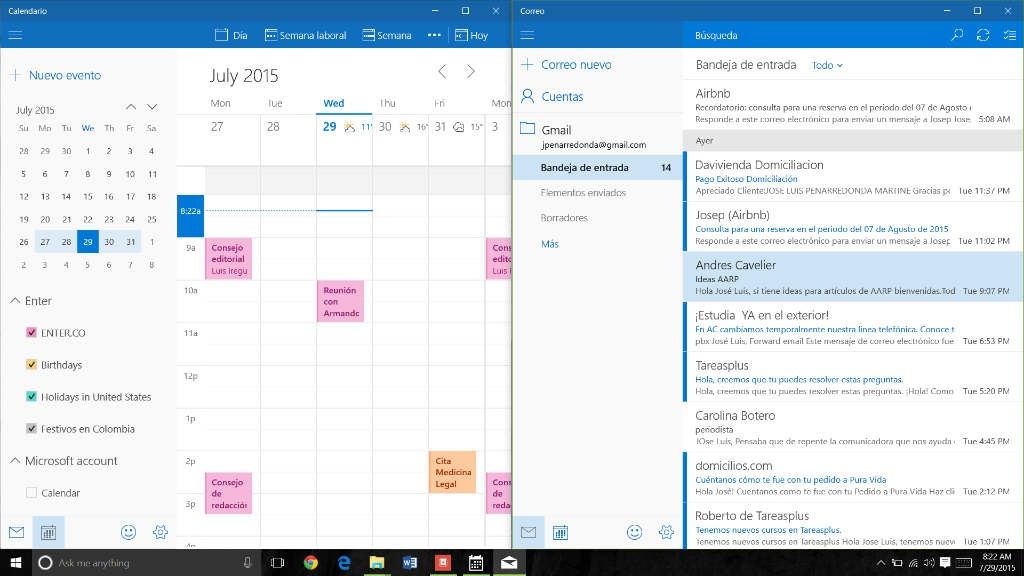The height and width of the screenshot is (576, 1024).
Task: Collapse the Microsoft account section
Action: 15,460
